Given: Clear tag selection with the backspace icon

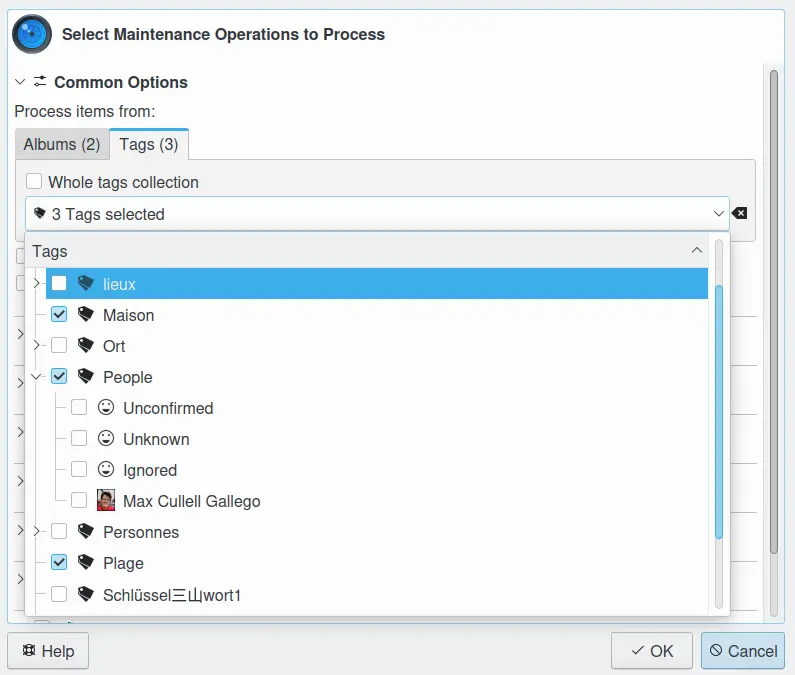Looking at the screenshot, I should click(740, 214).
